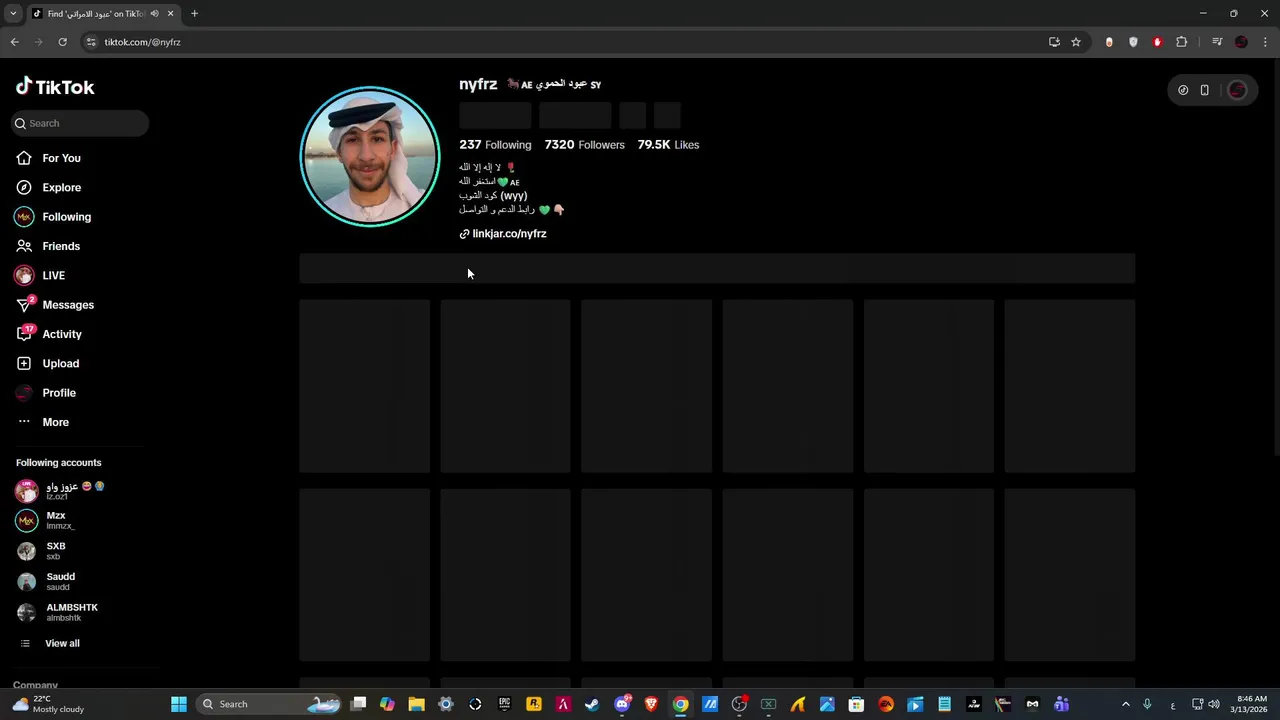Open the ALMBSHTK following account

[x=72, y=612]
